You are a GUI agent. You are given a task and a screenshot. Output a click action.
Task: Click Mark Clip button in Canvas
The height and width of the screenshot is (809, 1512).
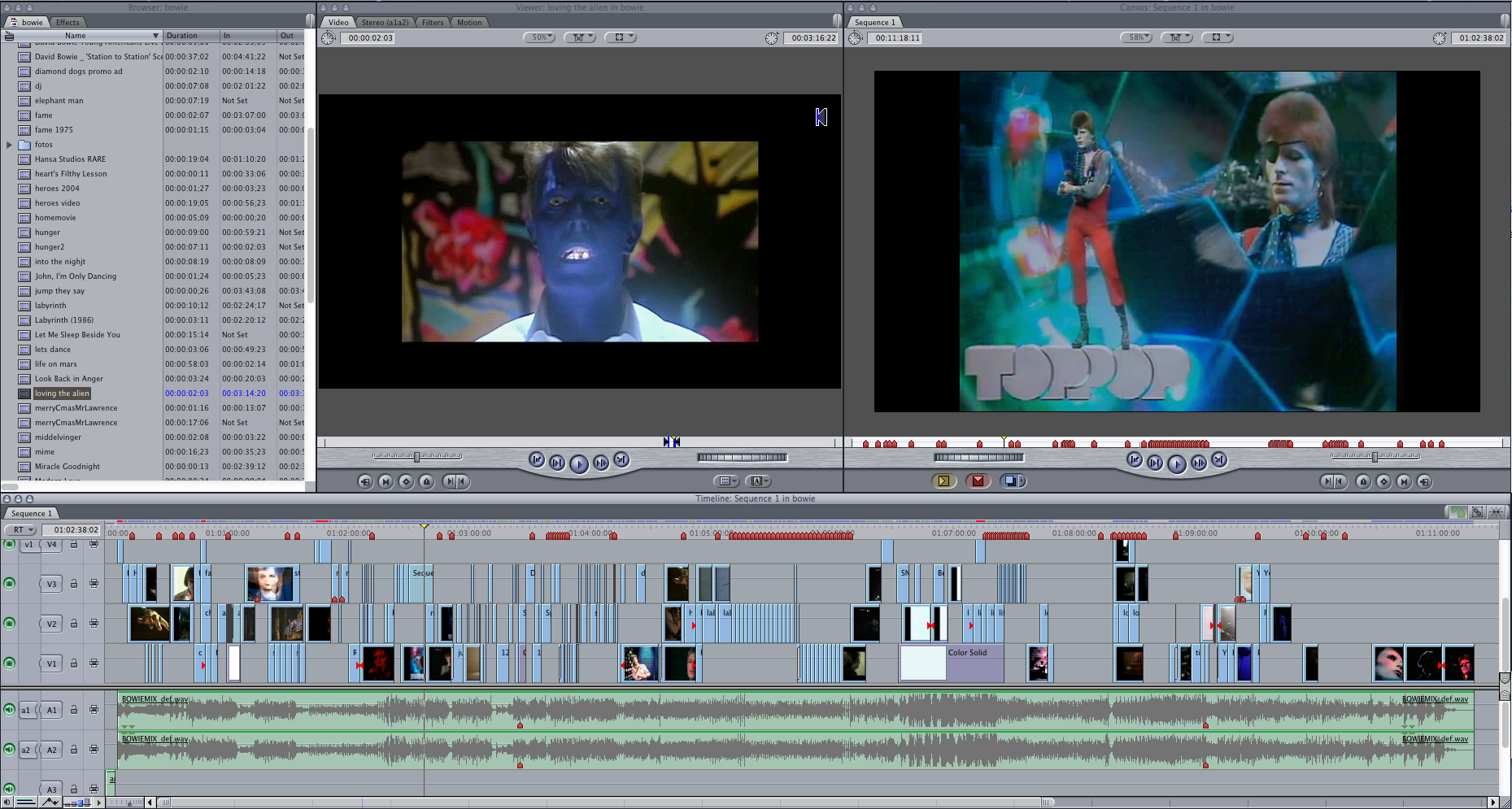click(x=1404, y=481)
